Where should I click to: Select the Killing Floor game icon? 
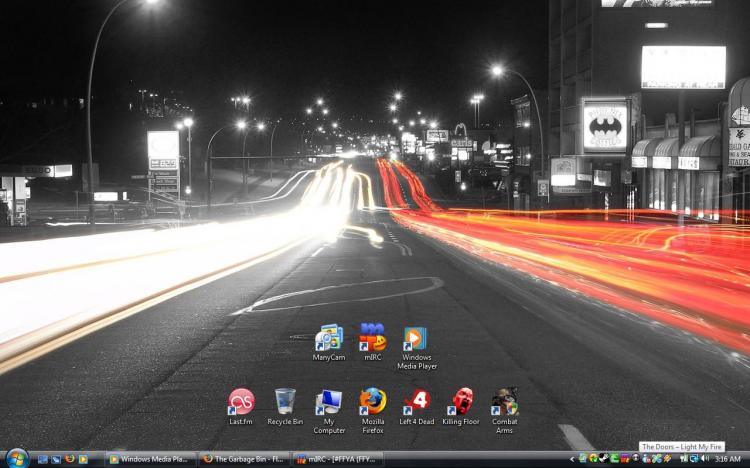click(461, 402)
